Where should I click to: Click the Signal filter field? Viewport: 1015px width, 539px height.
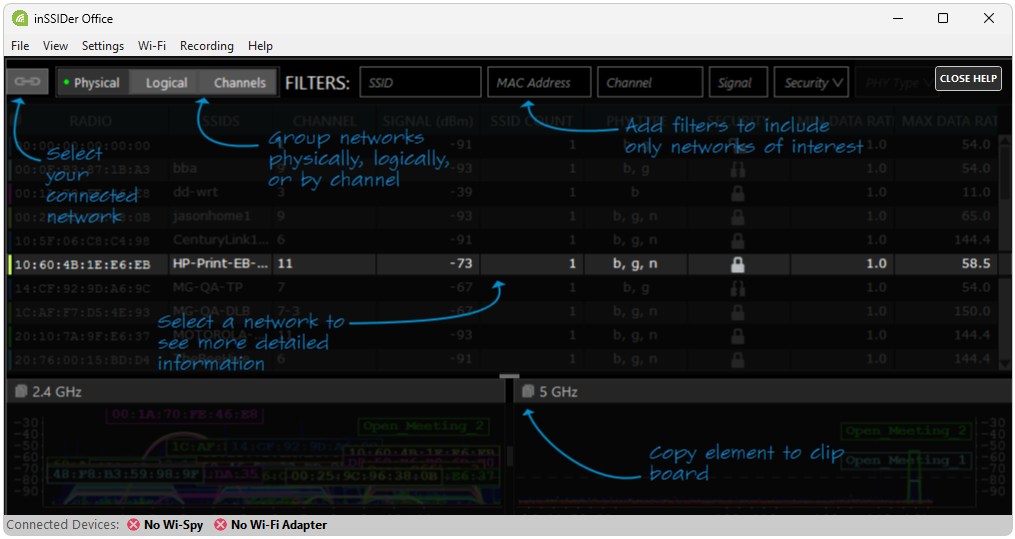[x=739, y=82]
